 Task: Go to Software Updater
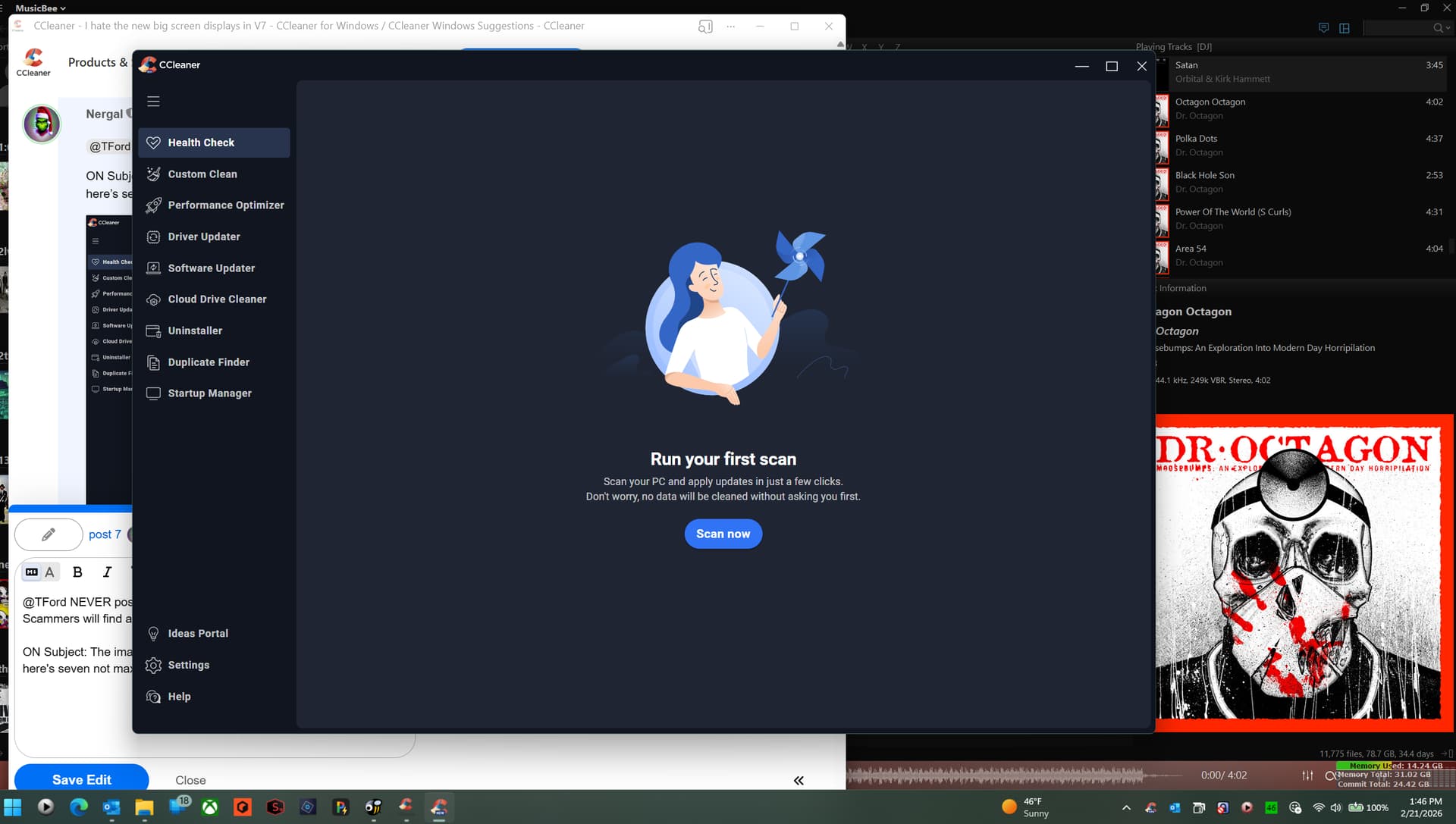tap(211, 268)
